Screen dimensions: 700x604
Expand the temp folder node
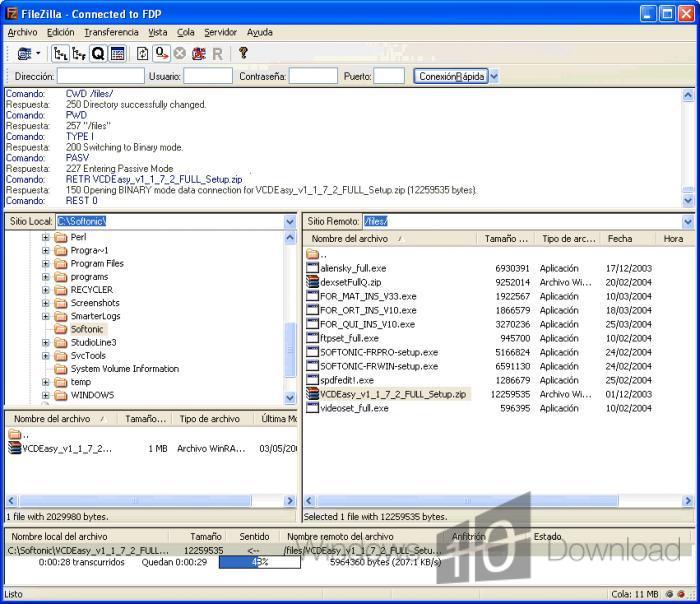[x=46, y=383]
